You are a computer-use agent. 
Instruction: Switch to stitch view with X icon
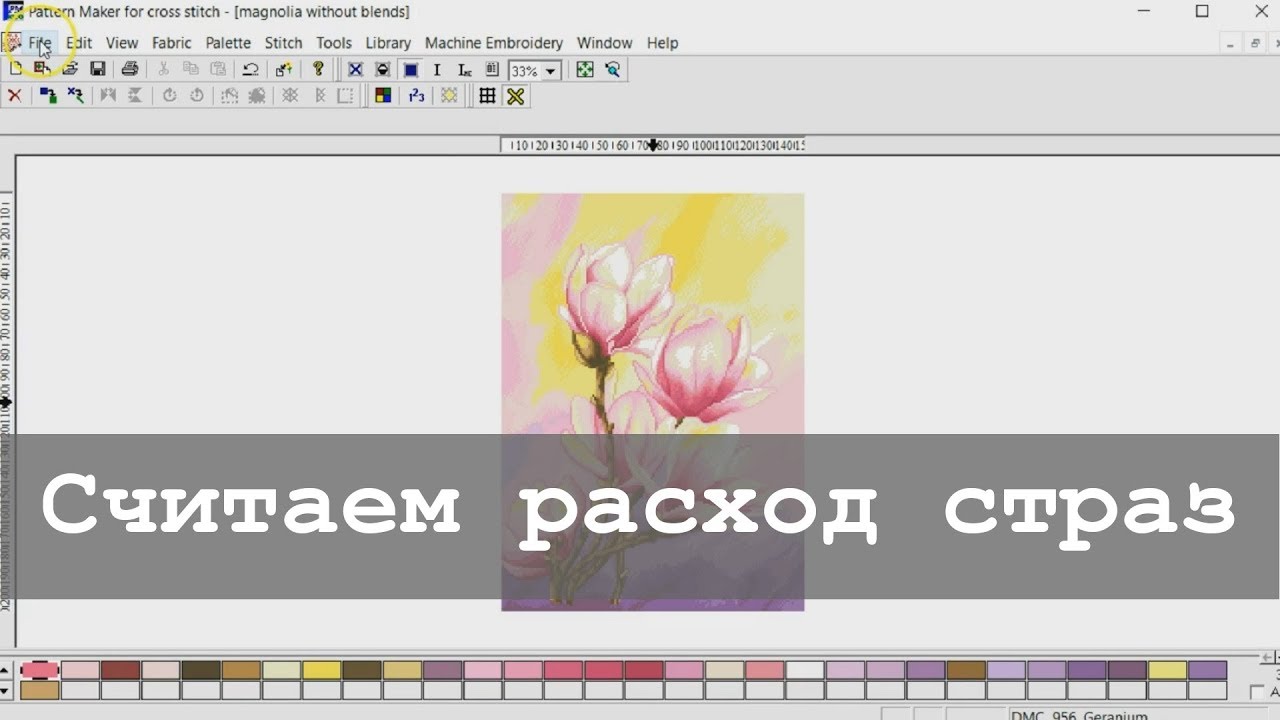point(354,70)
